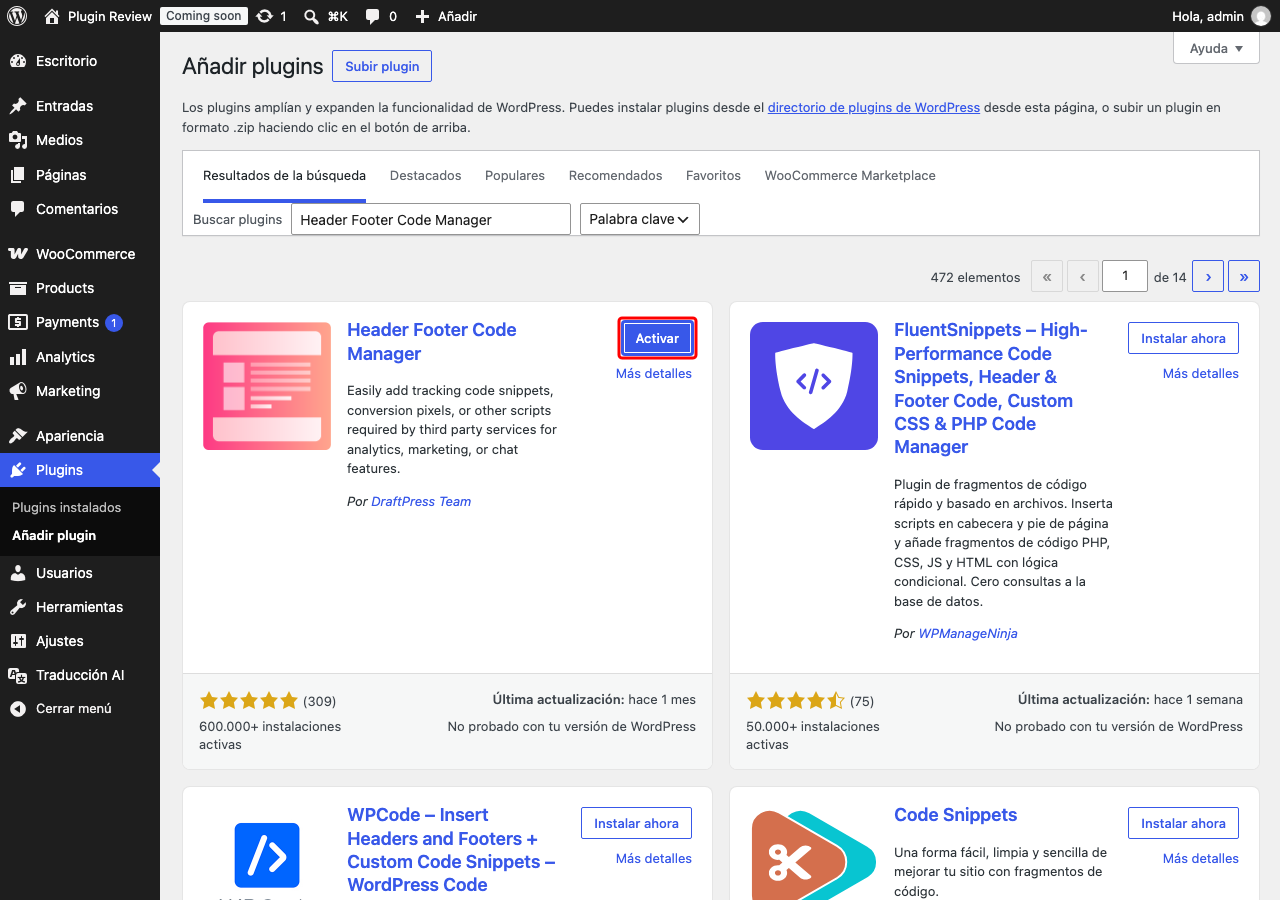
Task: Open the Header Footer Code Manager title link
Action: pyautogui.click(x=432, y=342)
